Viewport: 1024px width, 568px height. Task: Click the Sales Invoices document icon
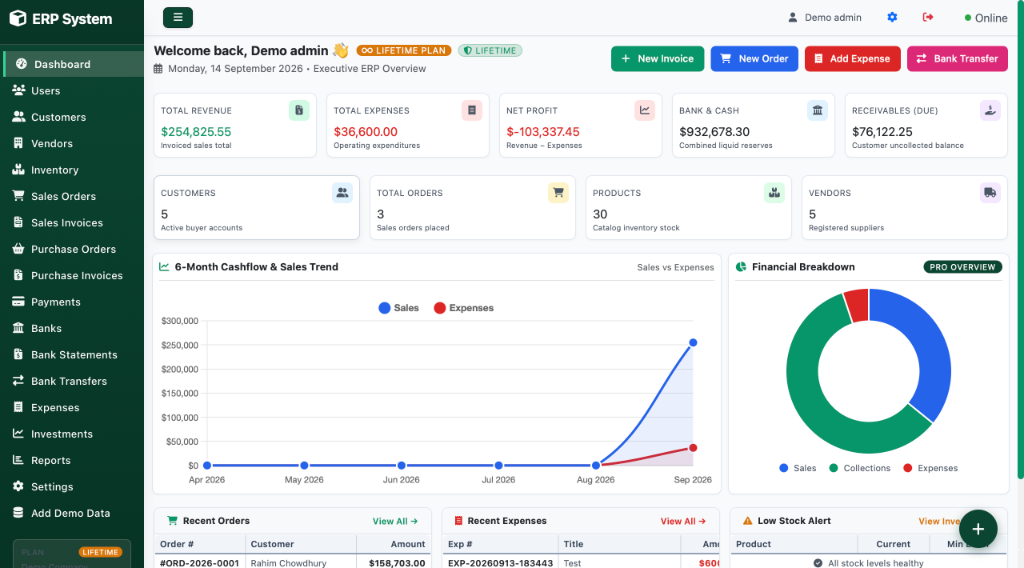point(18,223)
